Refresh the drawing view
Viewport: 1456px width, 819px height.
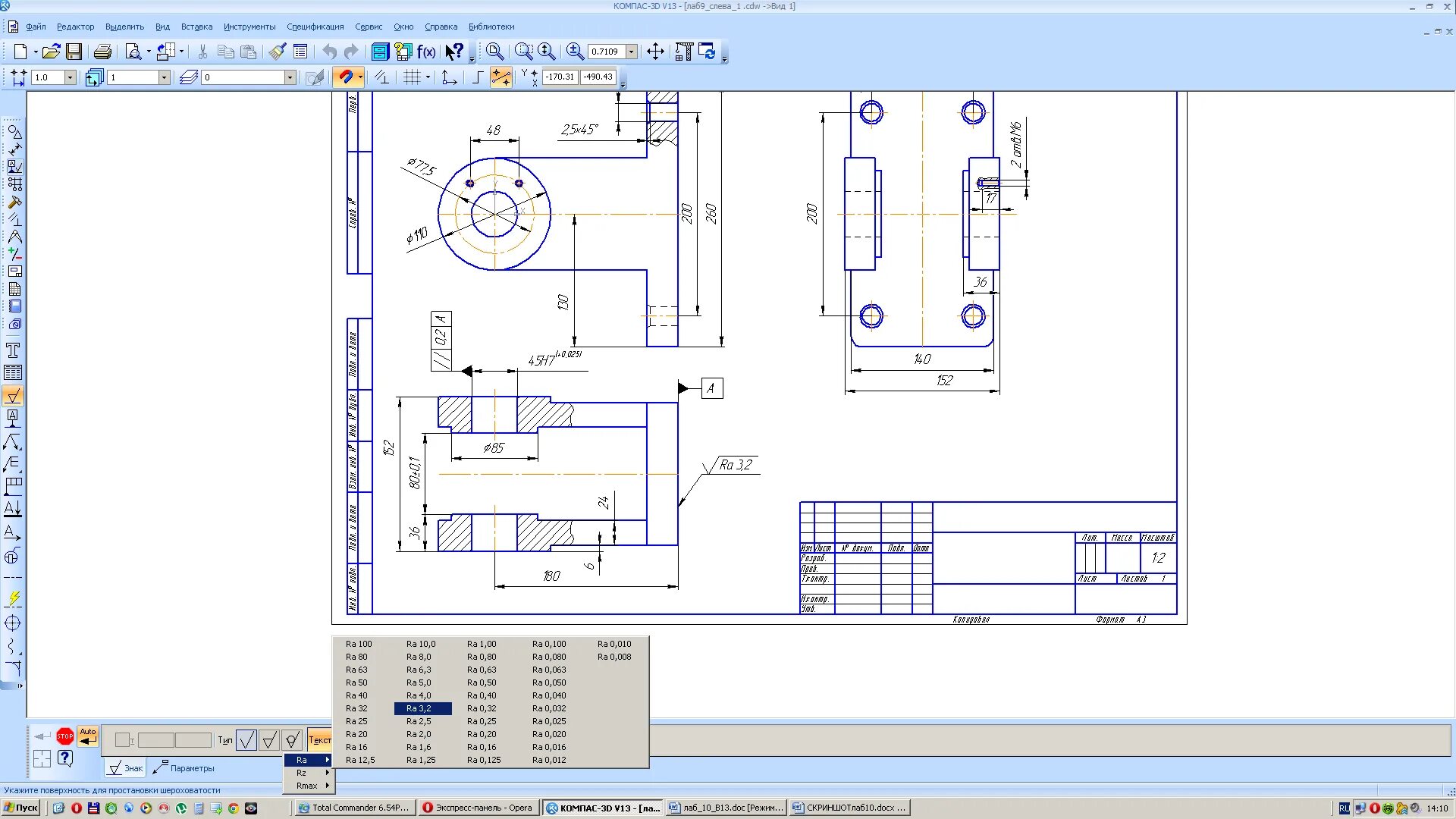pyautogui.click(x=707, y=52)
